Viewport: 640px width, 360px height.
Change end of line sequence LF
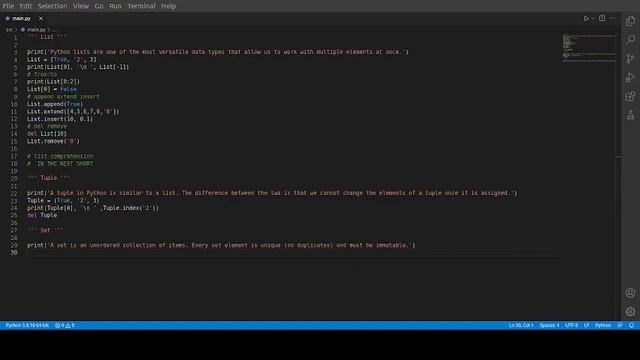586,325
